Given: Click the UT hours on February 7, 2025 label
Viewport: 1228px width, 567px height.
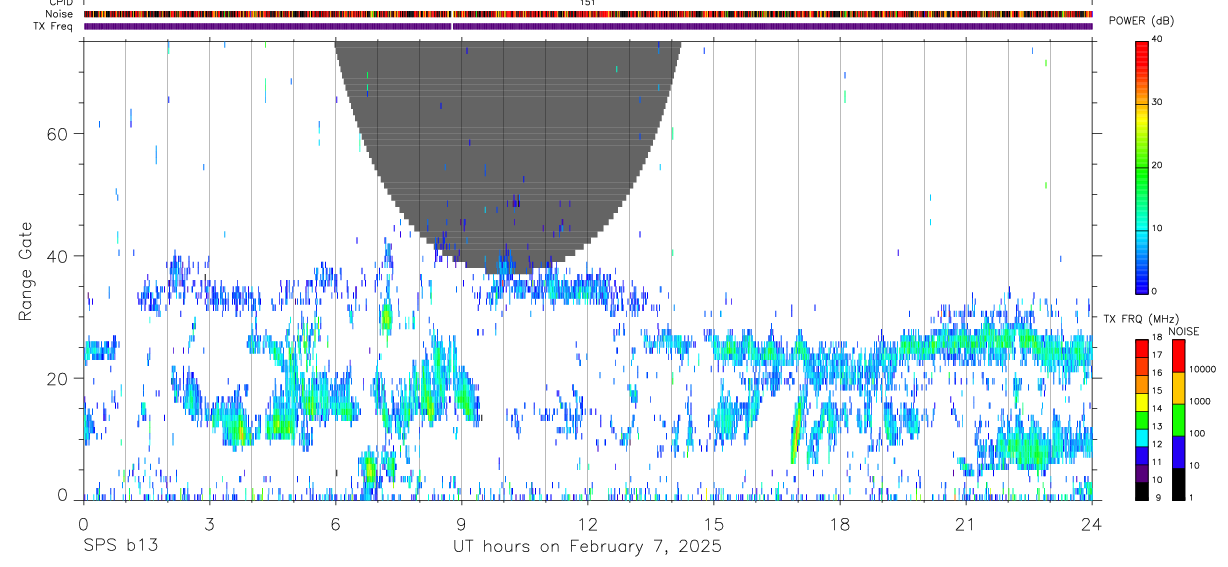Looking at the screenshot, I should click(x=588, y=546).
